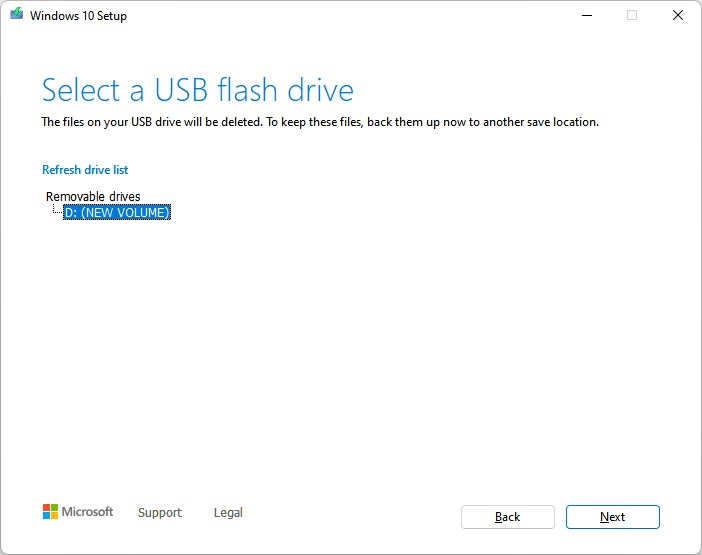Viewport: 702px width, 555px height.
Task: Open the Support link
Action: coord(160,513)
